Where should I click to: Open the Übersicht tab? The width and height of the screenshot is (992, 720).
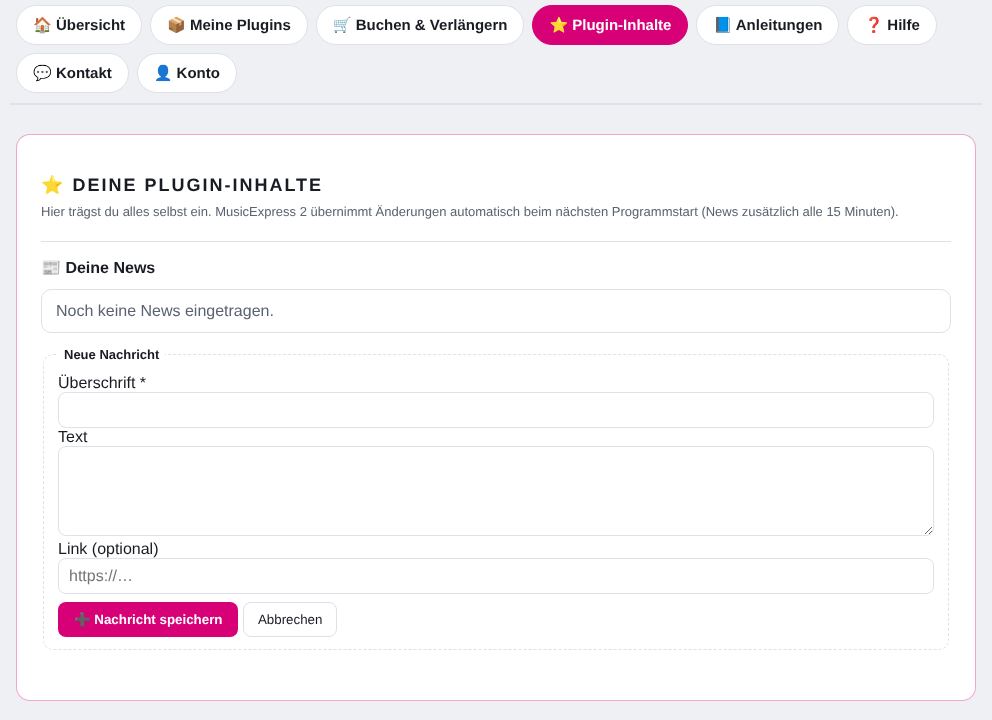coord(78,25)
